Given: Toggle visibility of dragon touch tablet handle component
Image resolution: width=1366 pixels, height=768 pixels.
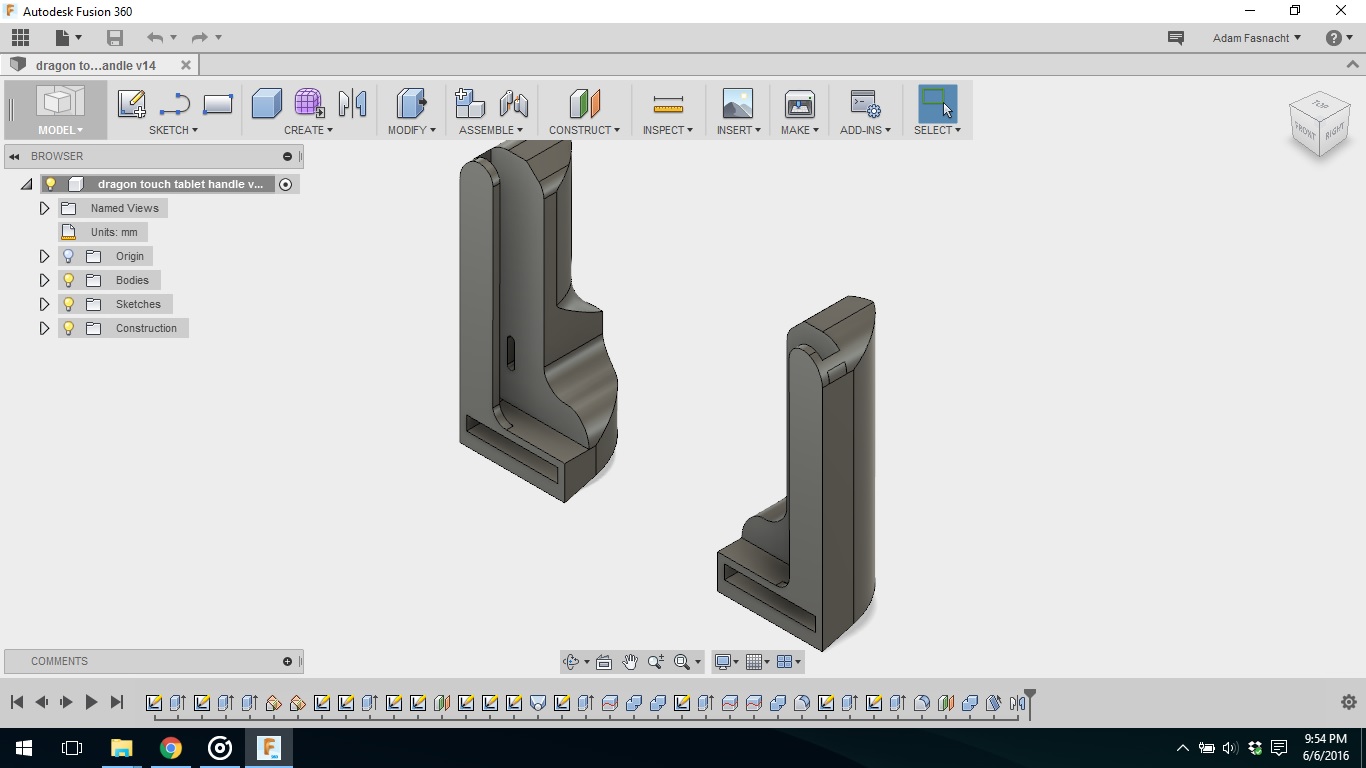Looking at the screenshot, I should [x=50, y=184].
